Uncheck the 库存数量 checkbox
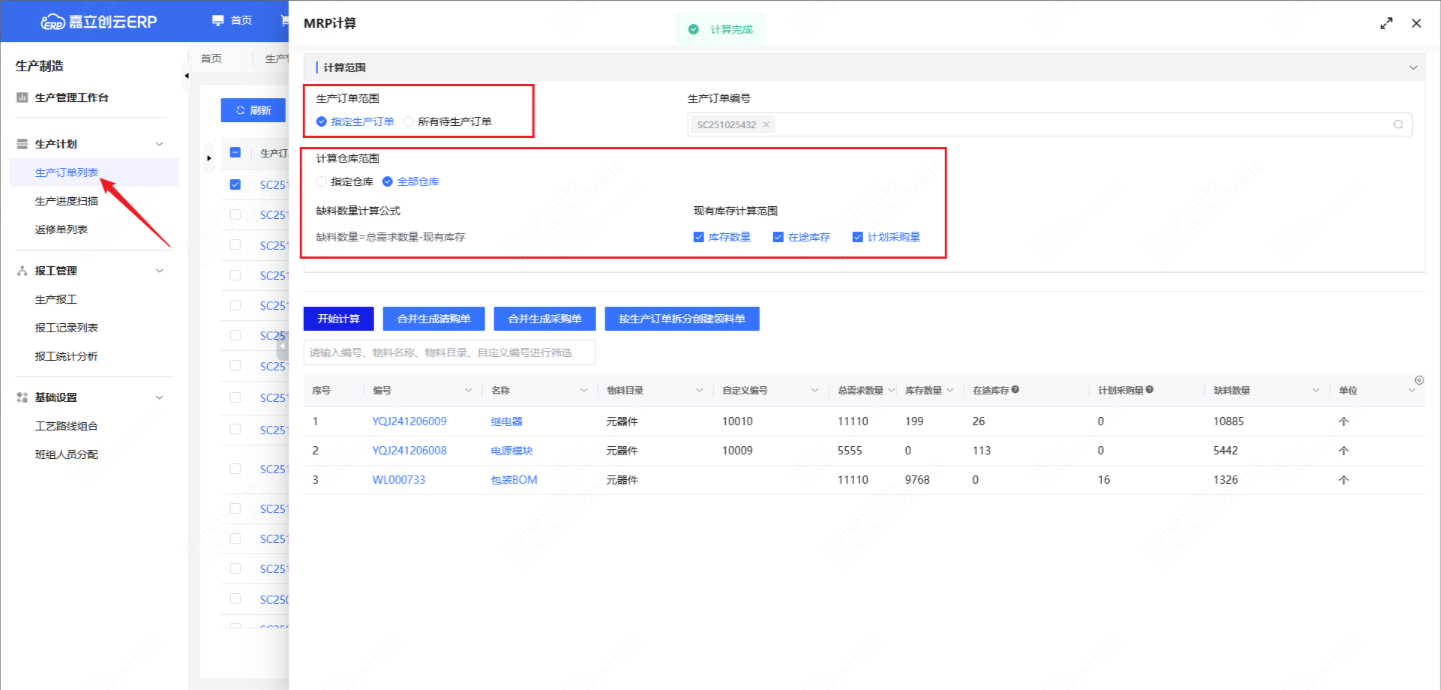Screen dimensions: 1441x690 pos(699,237)
